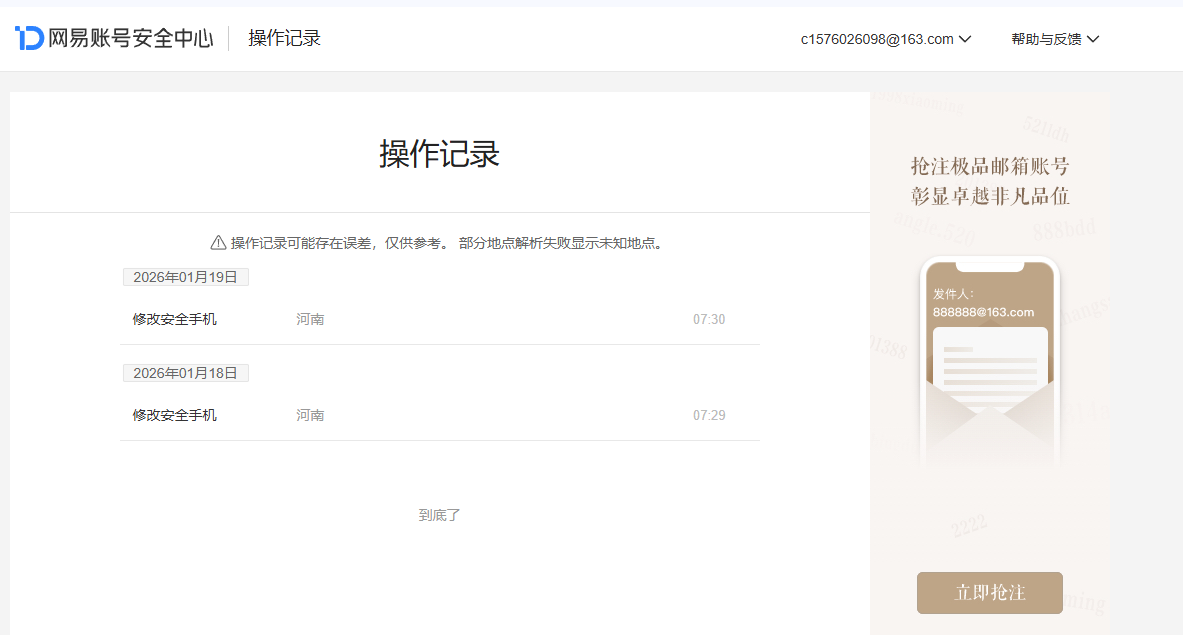Click 河南 location in 01月19日 record

click(310, 320)
